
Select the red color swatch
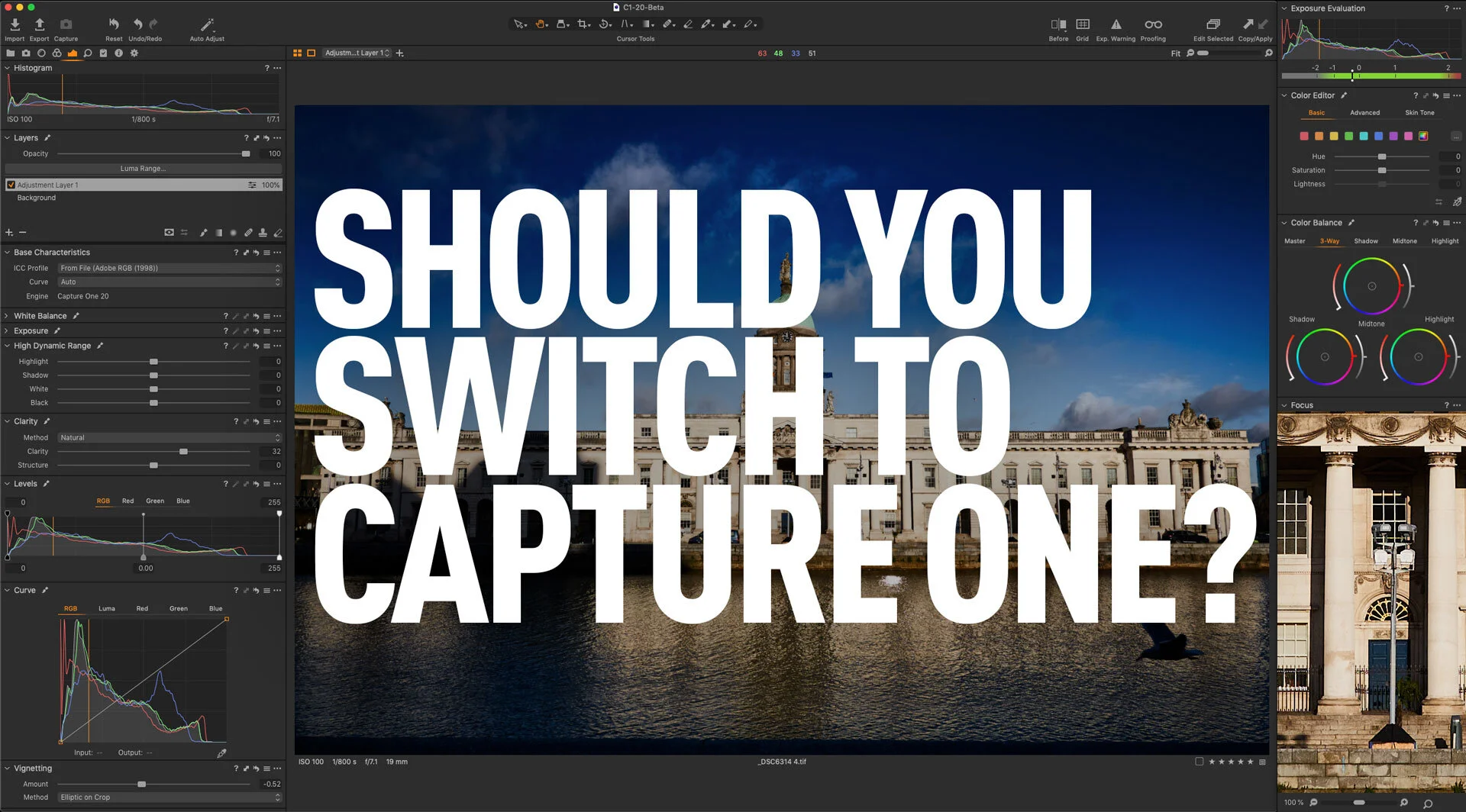coord(1304,136)
